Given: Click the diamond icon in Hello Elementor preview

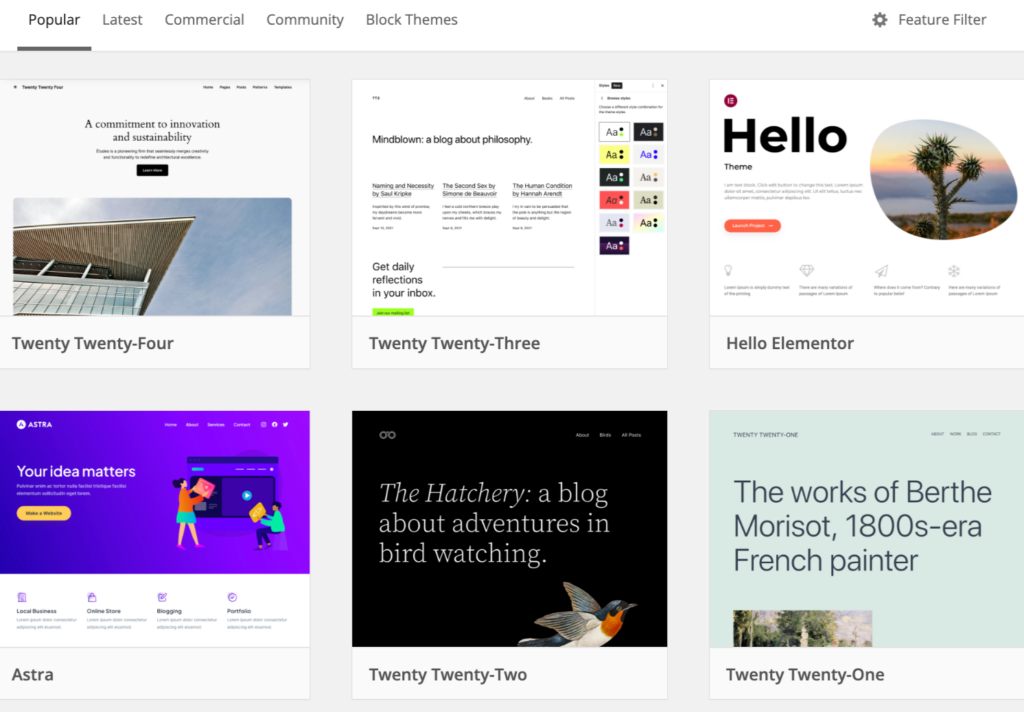Looking at the screenshot, I should click(806, 271).
